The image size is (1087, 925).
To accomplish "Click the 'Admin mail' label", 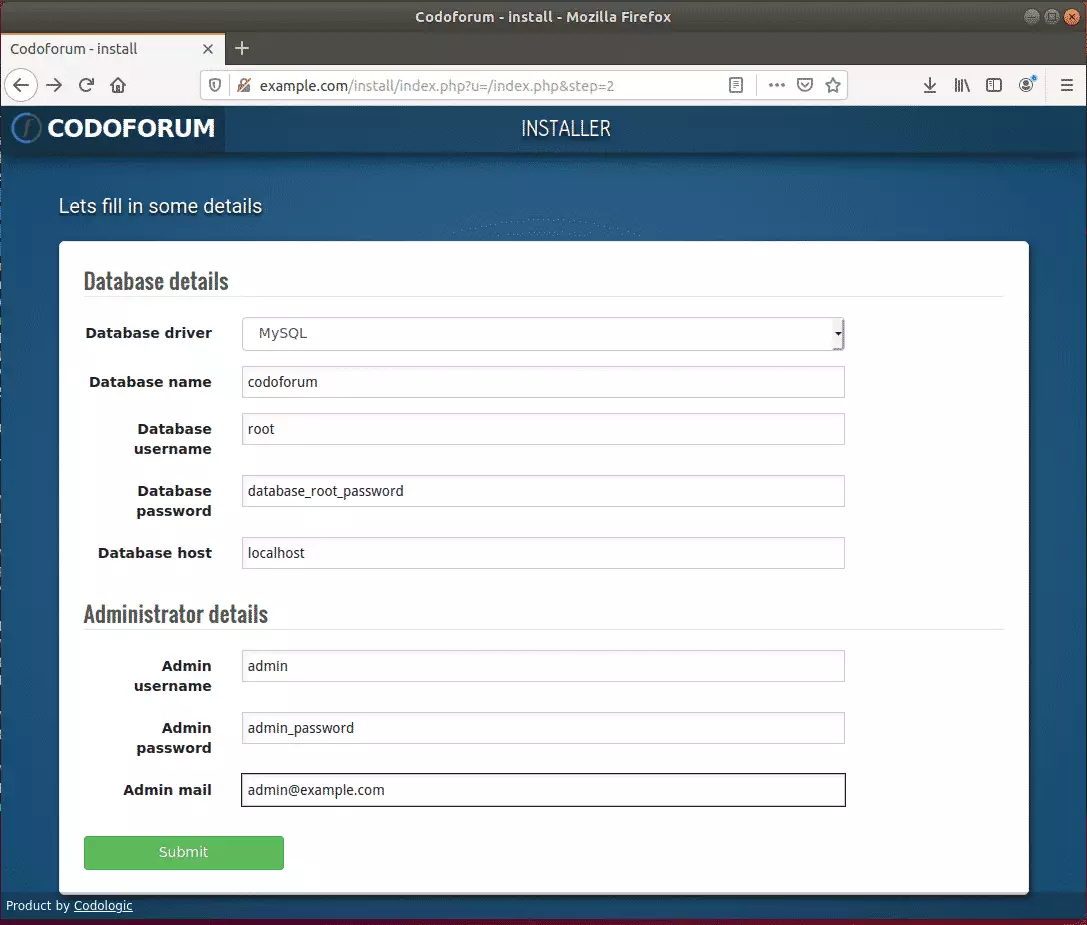I will [167, 790].
